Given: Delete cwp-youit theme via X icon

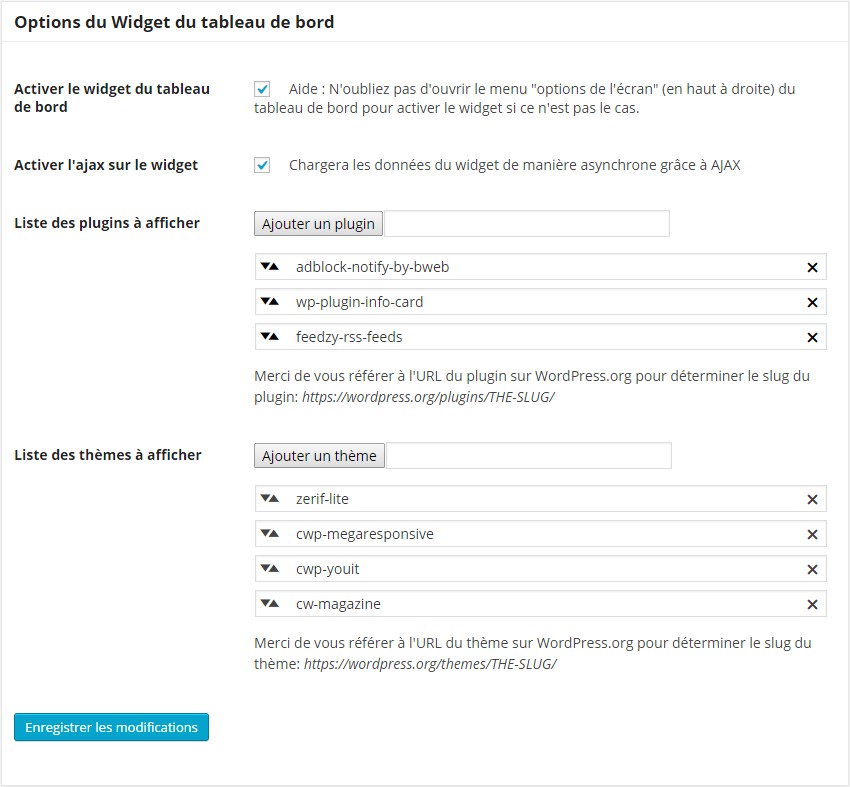Looking at the screenshot, I should [x=812, y=570].
